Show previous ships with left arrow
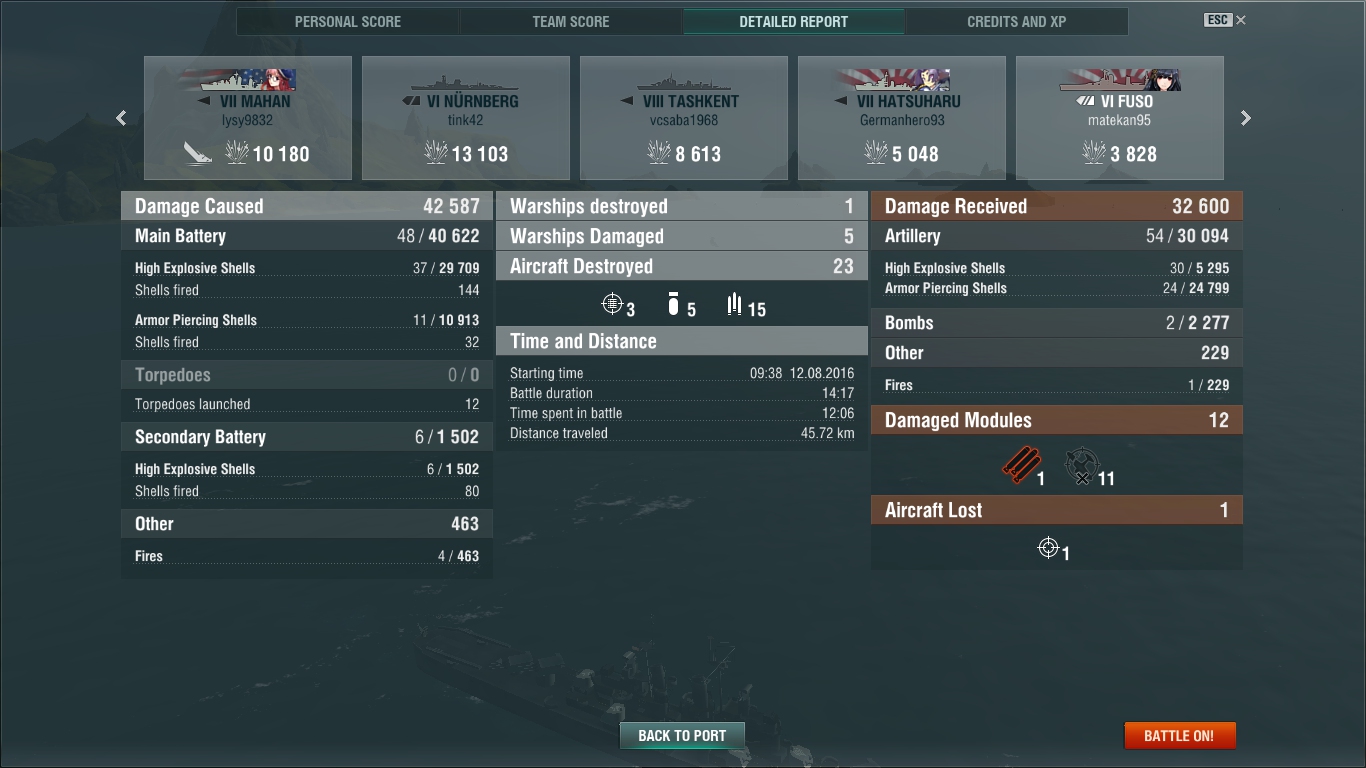The height and width of the screenshot is (768, 1366). click(121, 118)
